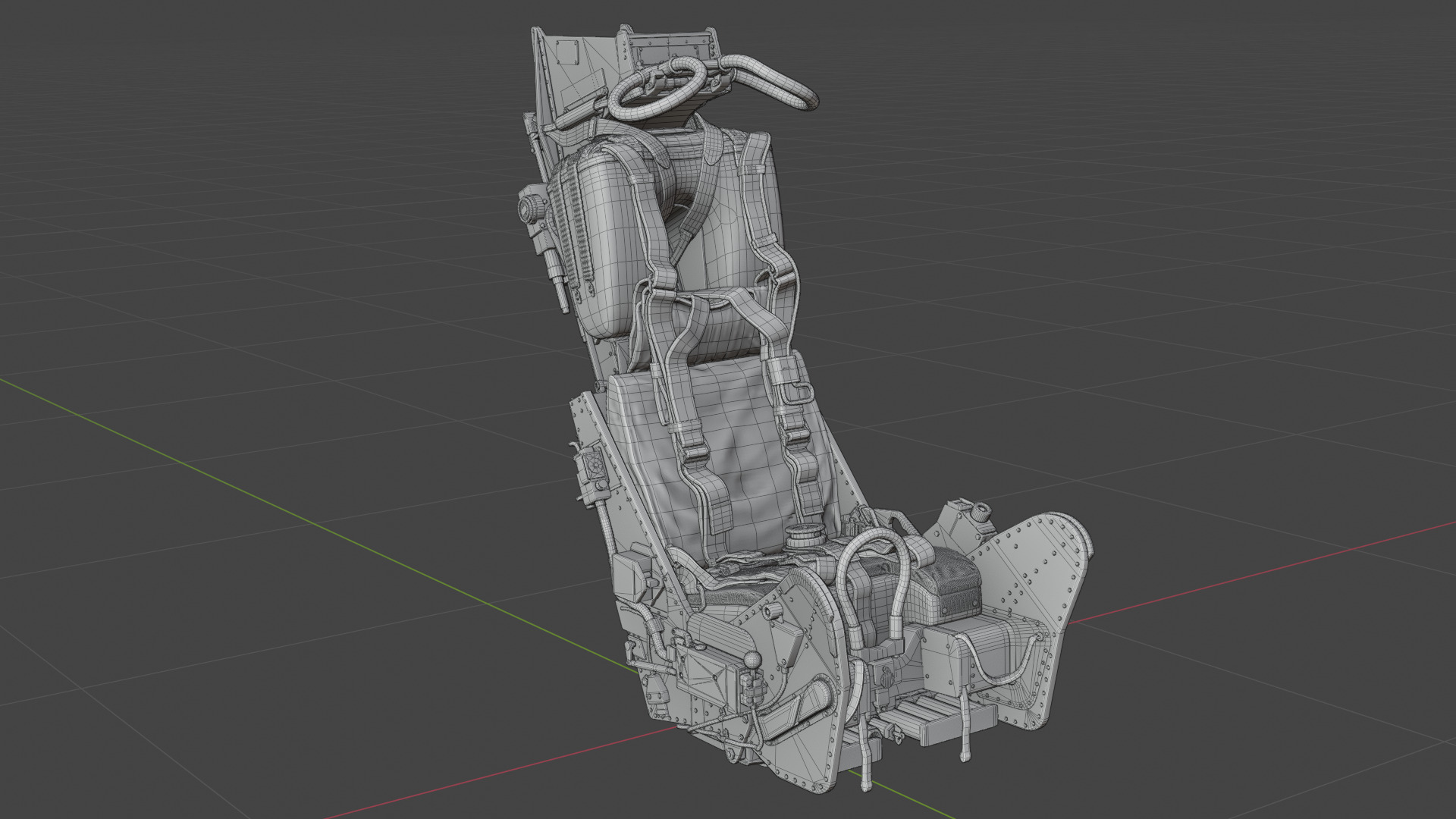Select the small box mounted on the left rail
The height and width of the screenshot is (819, 1456).
pyautogui.click(x=628, y=574)
